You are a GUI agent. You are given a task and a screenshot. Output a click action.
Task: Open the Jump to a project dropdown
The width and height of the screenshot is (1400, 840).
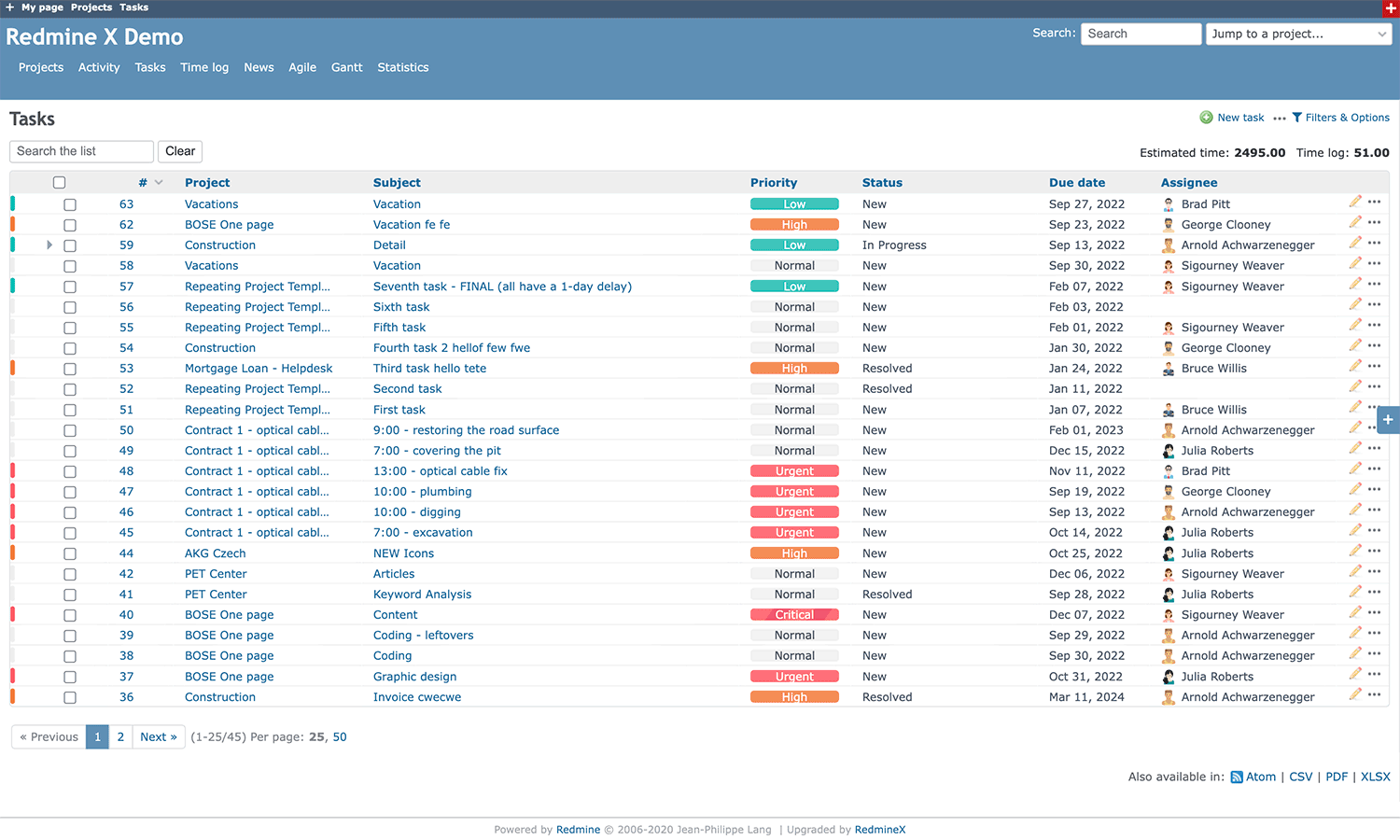click(1298, 34)
